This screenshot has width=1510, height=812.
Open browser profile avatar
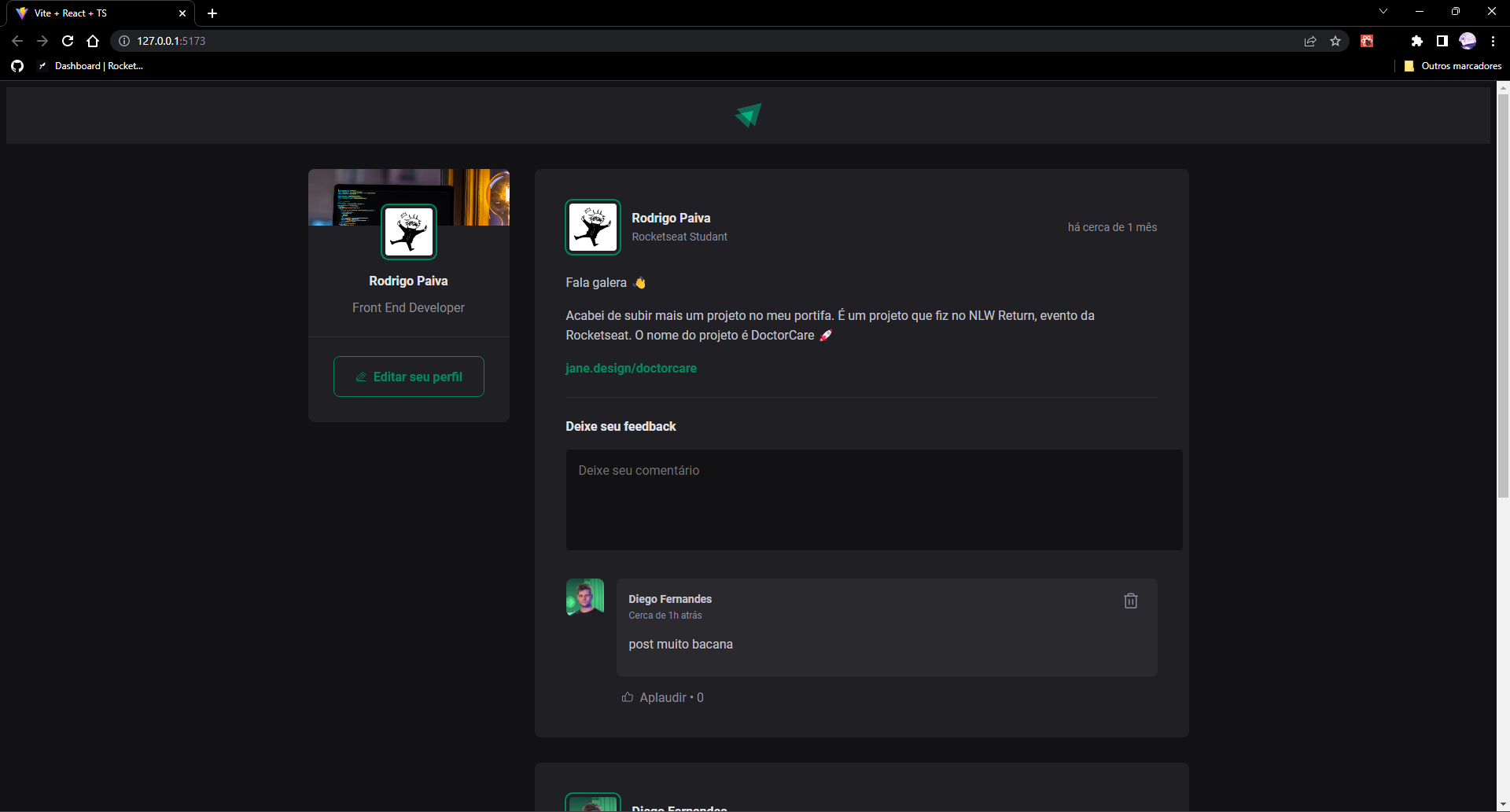coord(1468,41)
